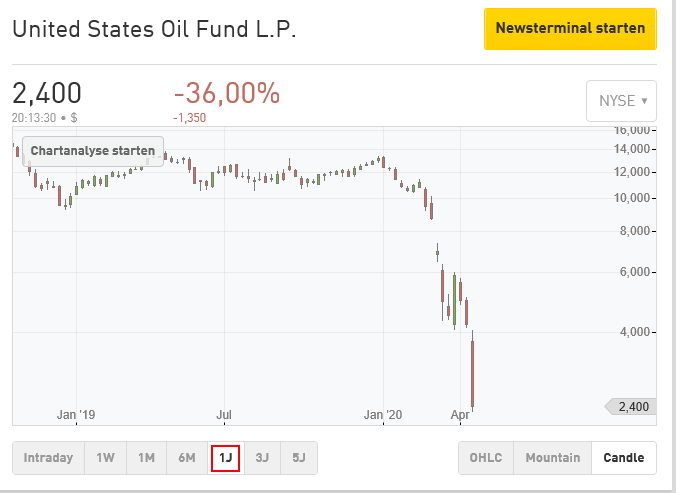Switch to the 3J time range
The image size is (676, 493).
262,458
